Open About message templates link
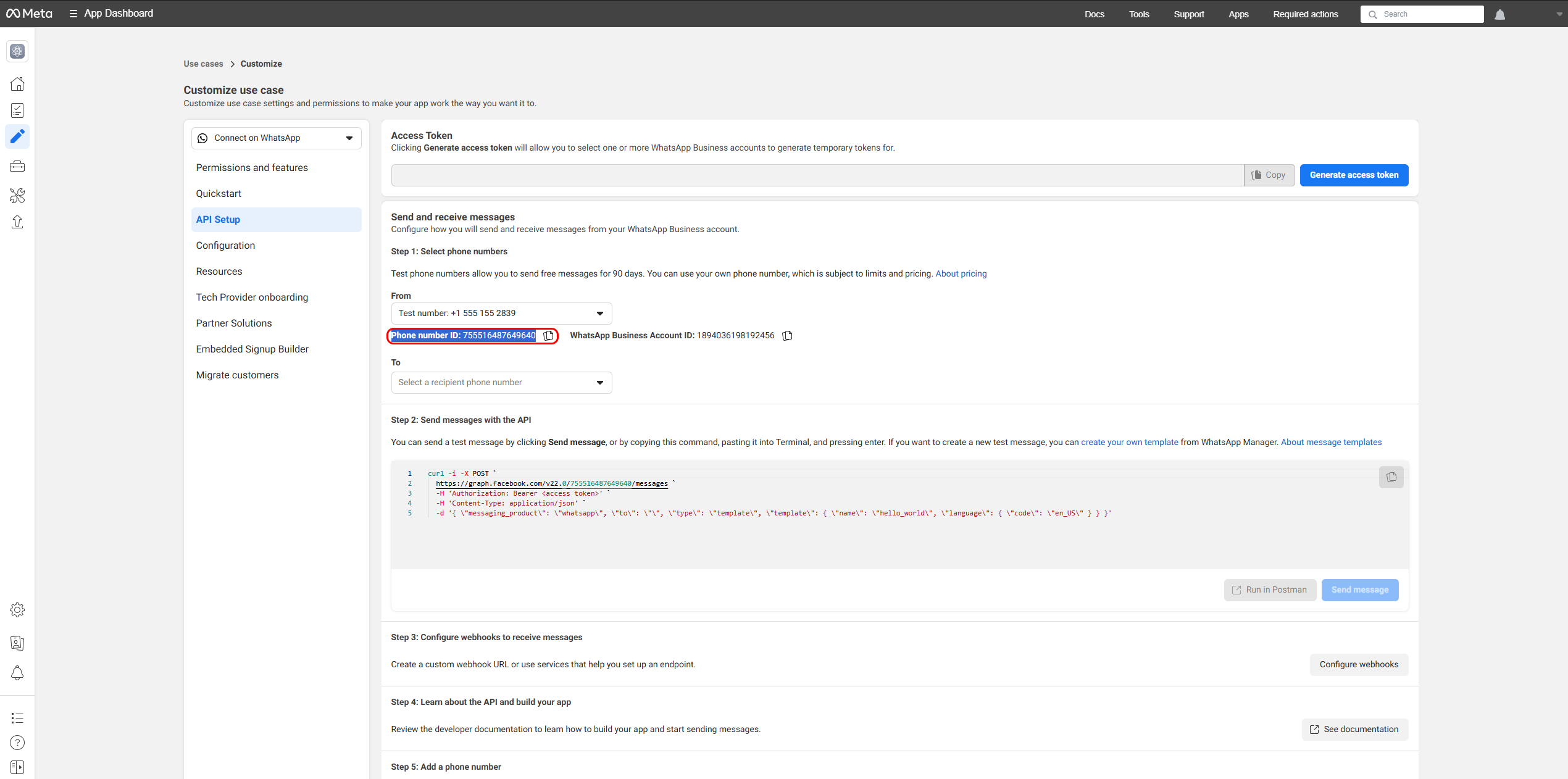The image size is (1568, 779). [x=1332, y=443]
